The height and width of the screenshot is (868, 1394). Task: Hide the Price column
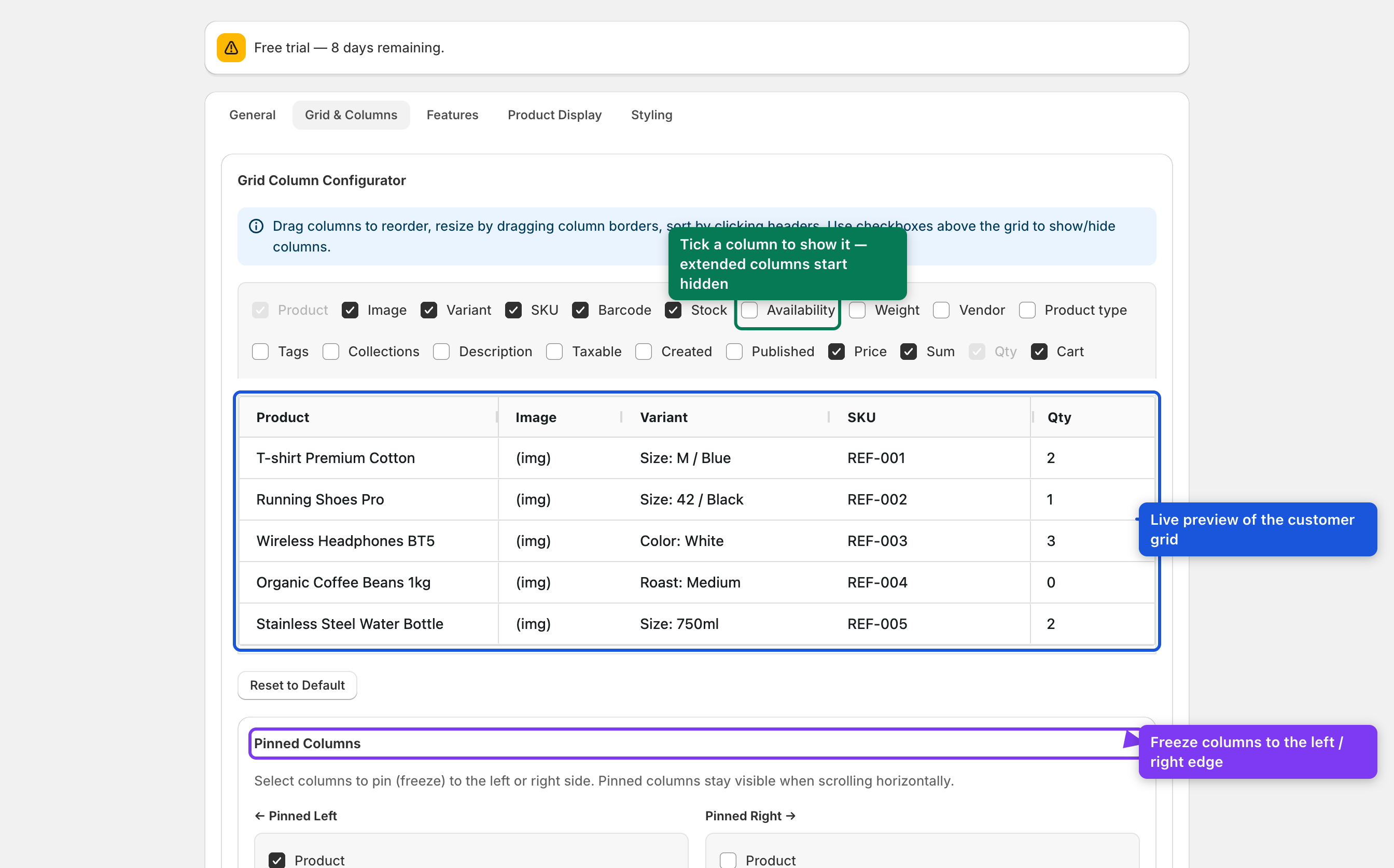(837, 352)
